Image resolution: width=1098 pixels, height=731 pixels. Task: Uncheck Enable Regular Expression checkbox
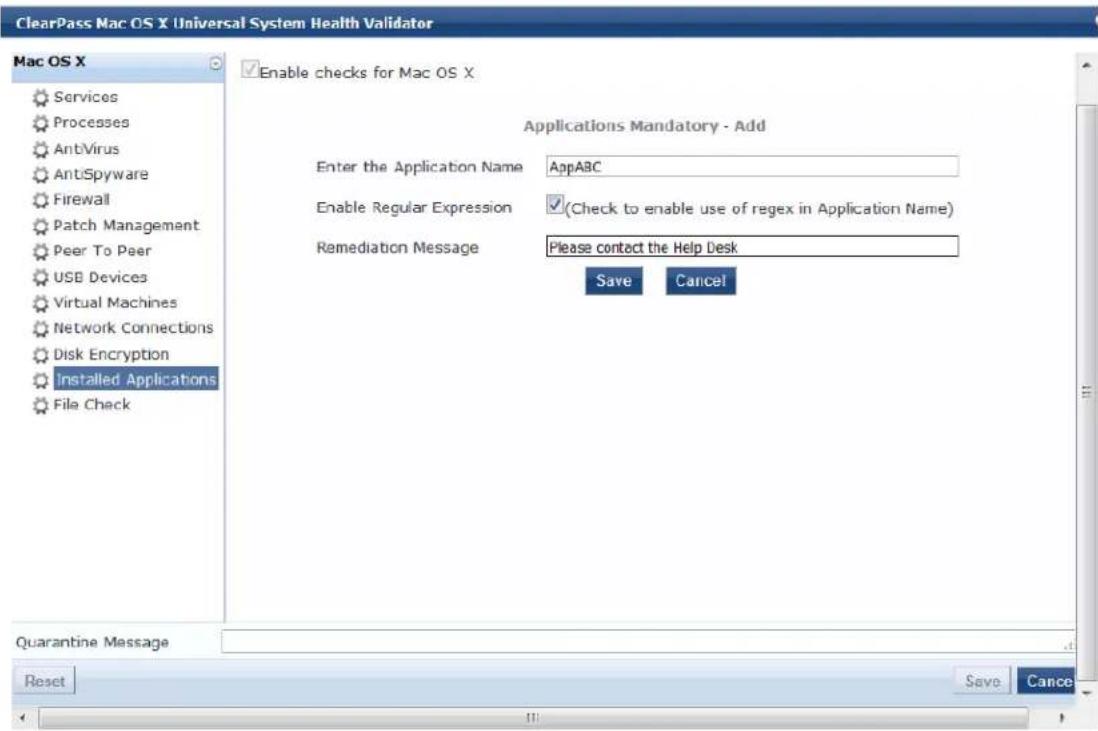[555, 204]
